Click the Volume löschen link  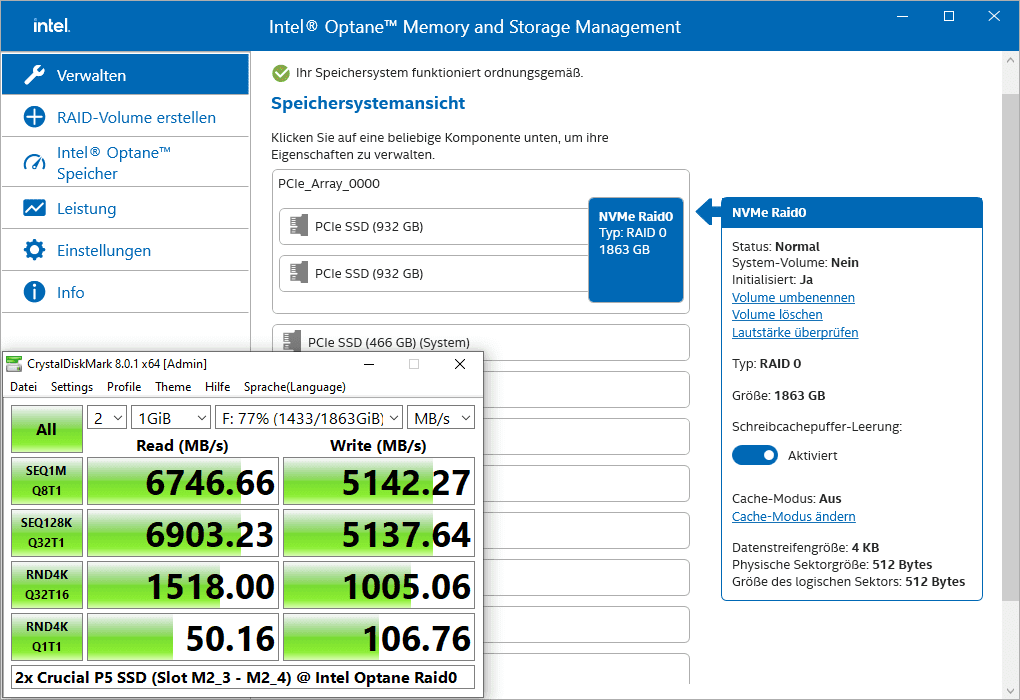click(x=777, y=315)
